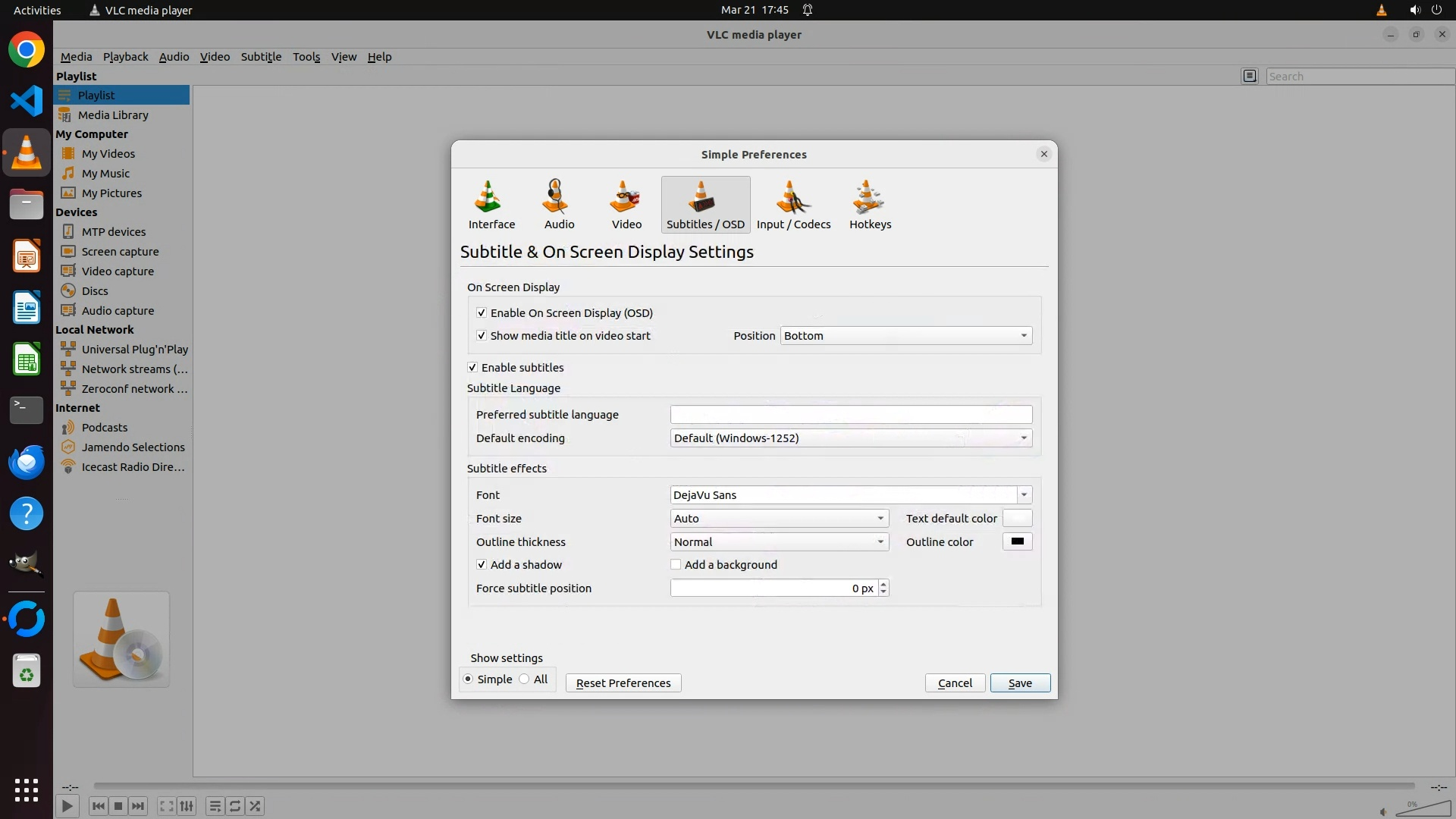Click the Reset Preferences button

[623, 682]
